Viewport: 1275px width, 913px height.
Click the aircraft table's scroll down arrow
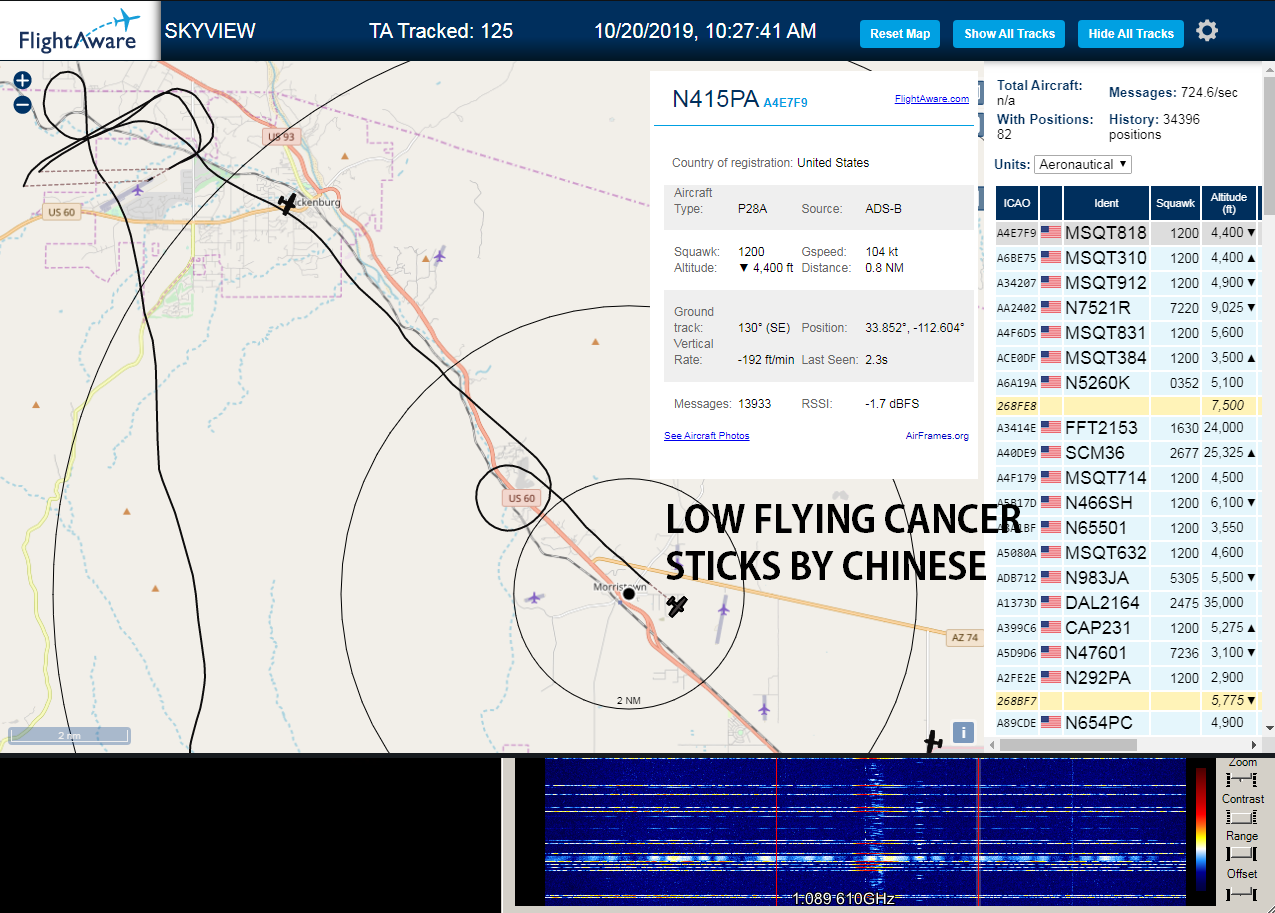[1269, 728]
